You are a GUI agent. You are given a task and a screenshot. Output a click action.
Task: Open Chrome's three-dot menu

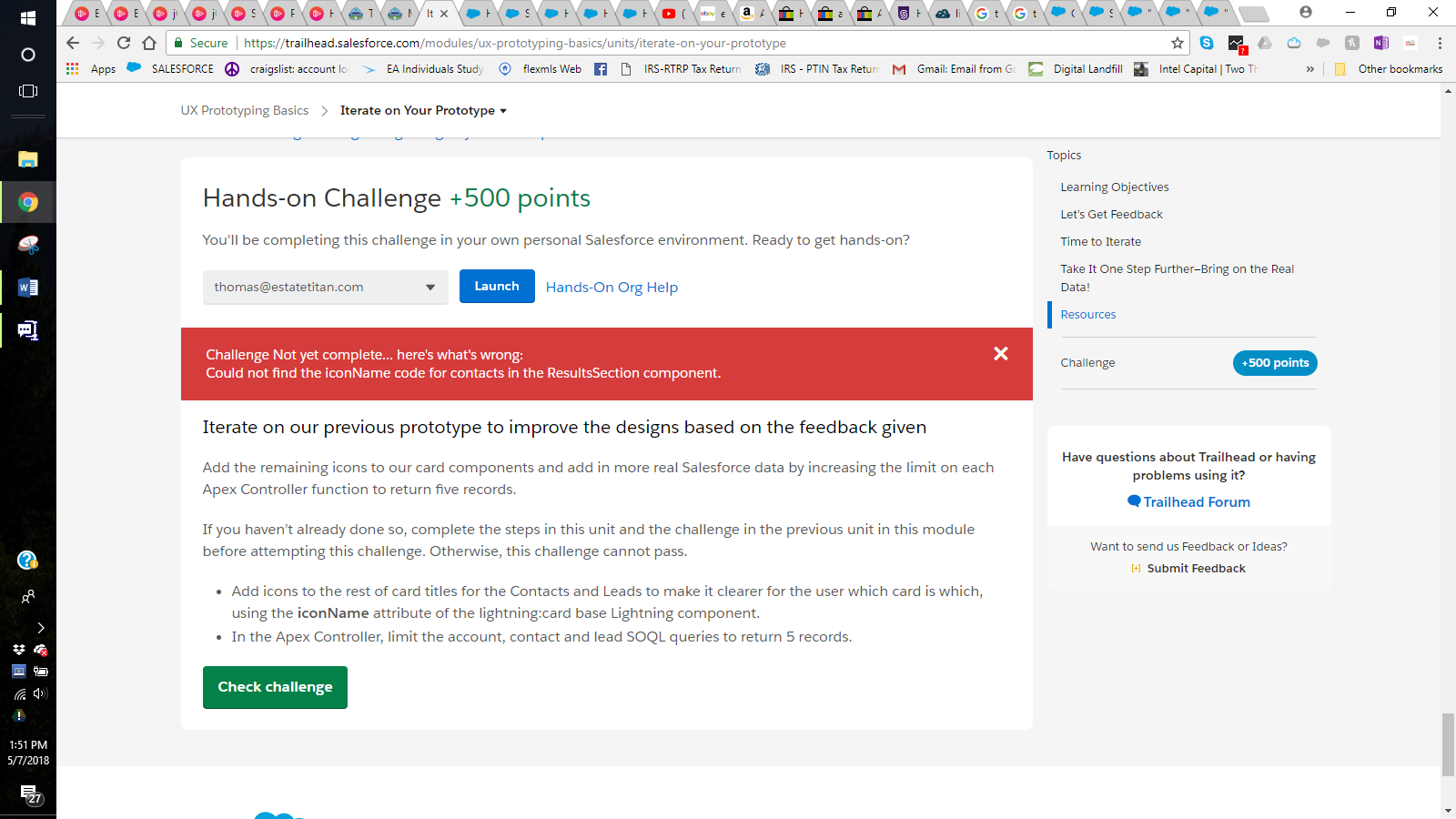pyautogui.click(x=1440, y=43)
